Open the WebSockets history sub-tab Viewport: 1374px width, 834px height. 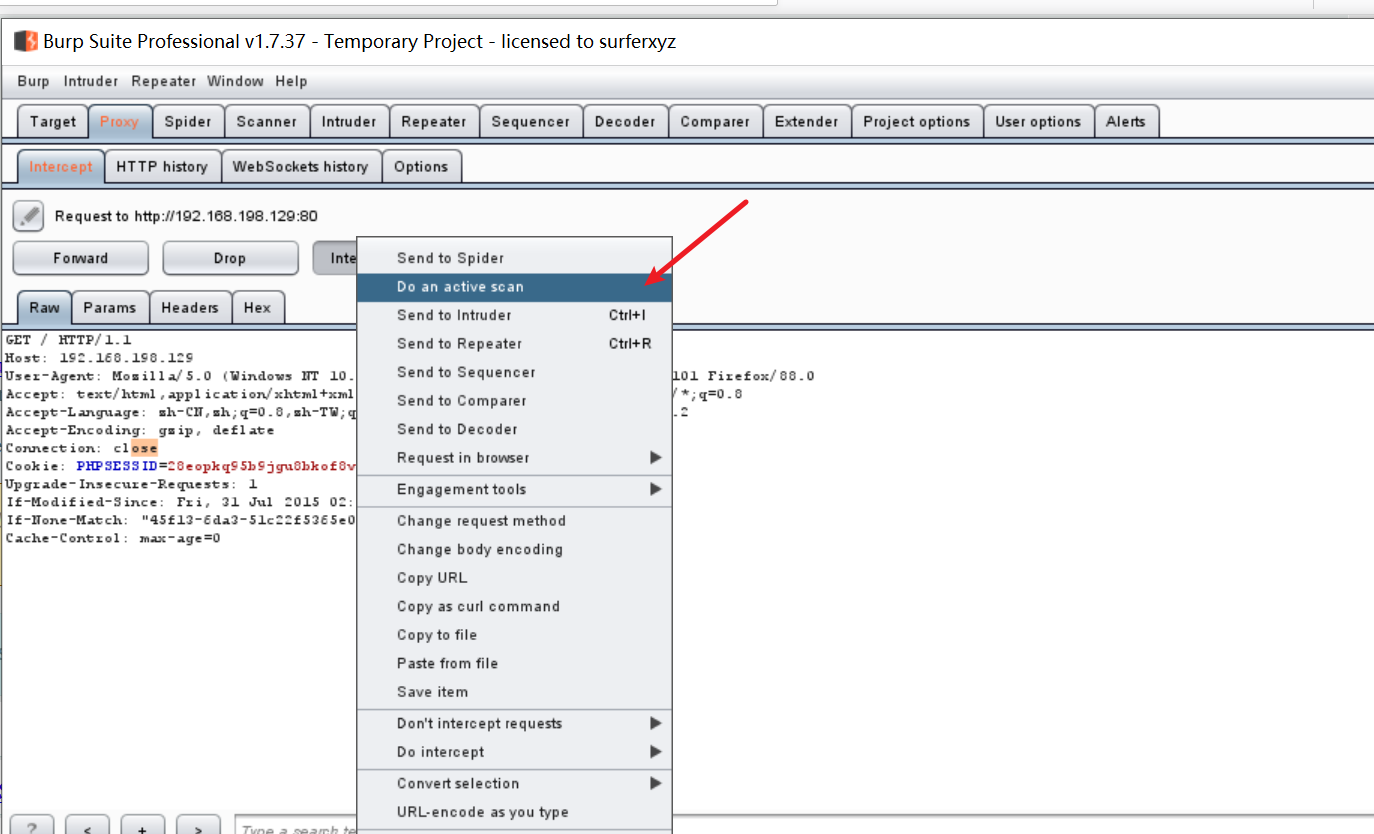click(x=301, y=167)
